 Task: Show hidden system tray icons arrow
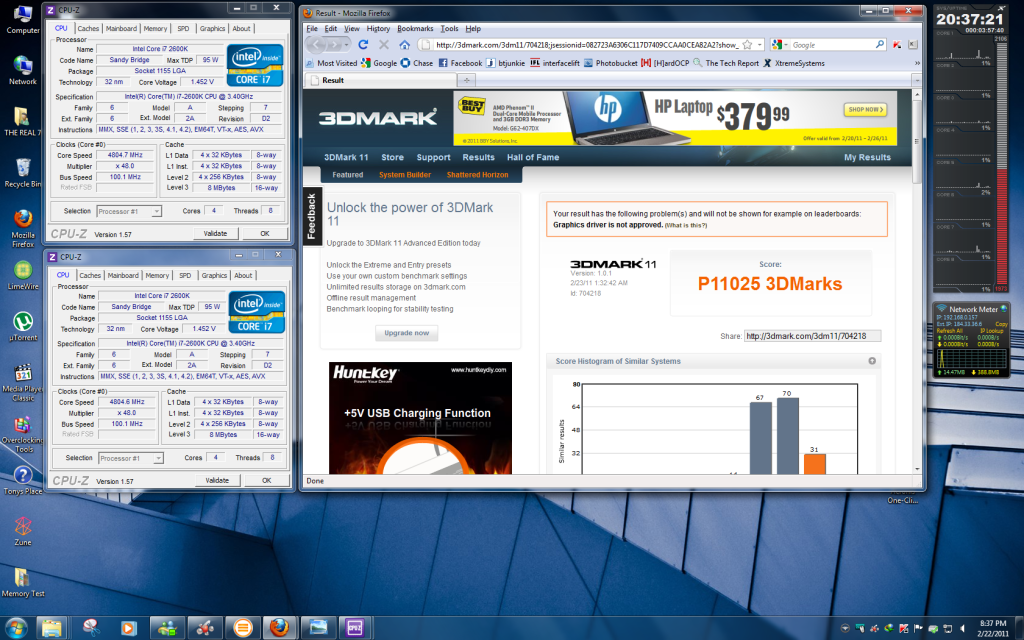coord(844,628)
